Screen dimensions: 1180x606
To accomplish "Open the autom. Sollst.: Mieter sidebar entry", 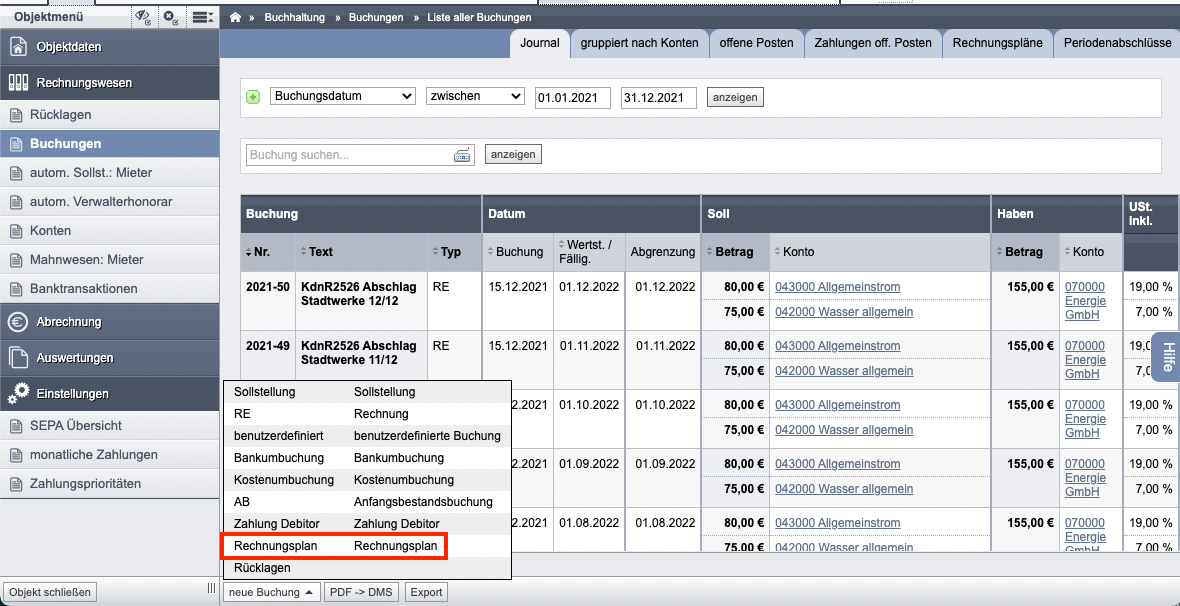I will 110,173.
